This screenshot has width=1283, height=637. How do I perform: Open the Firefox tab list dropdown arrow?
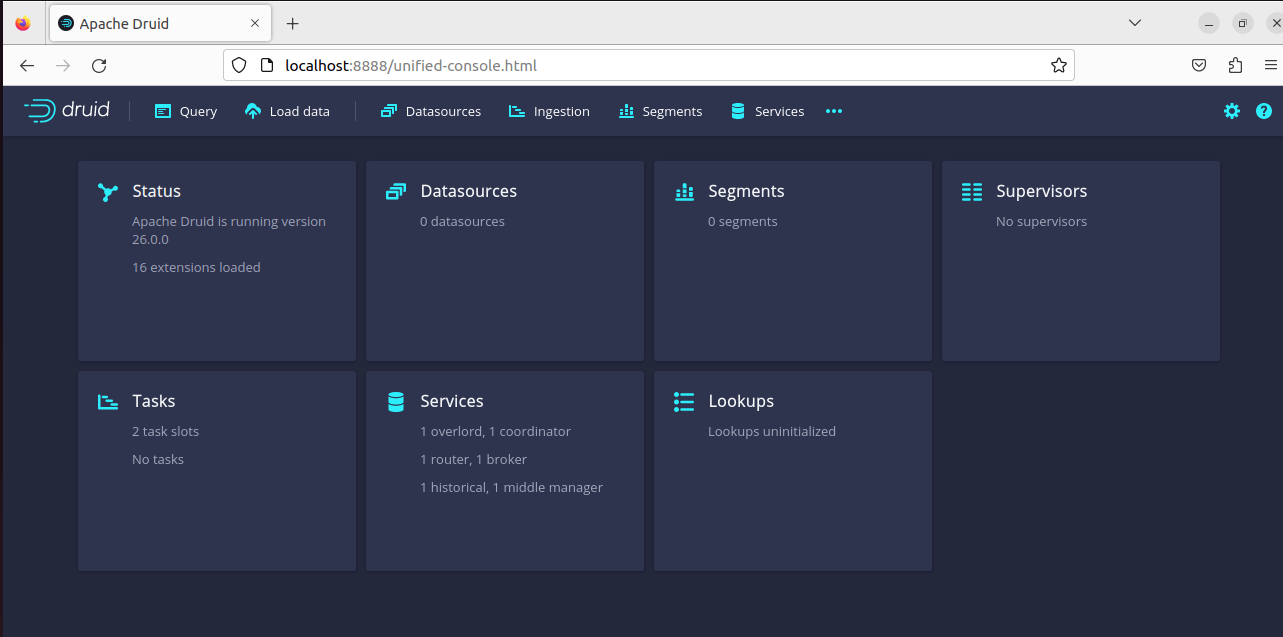click(1135, 23)
